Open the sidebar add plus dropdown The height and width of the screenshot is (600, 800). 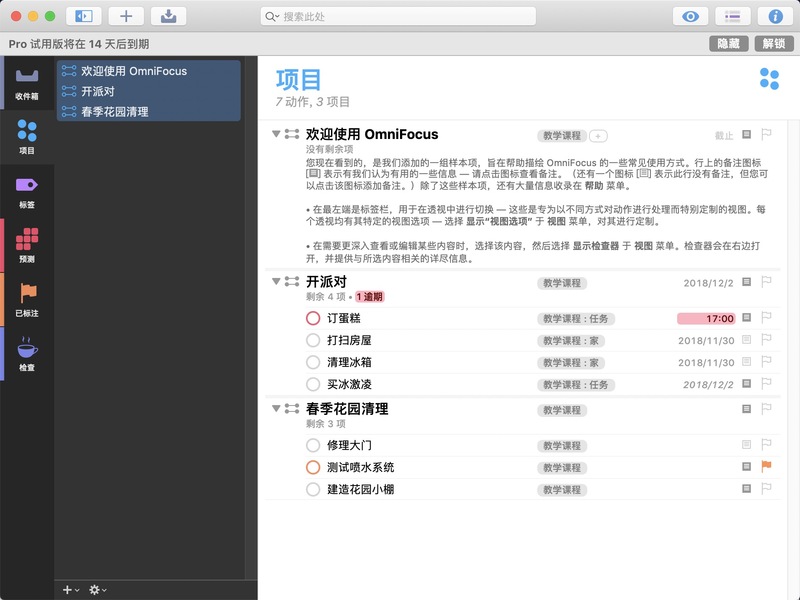click(70, 590)
